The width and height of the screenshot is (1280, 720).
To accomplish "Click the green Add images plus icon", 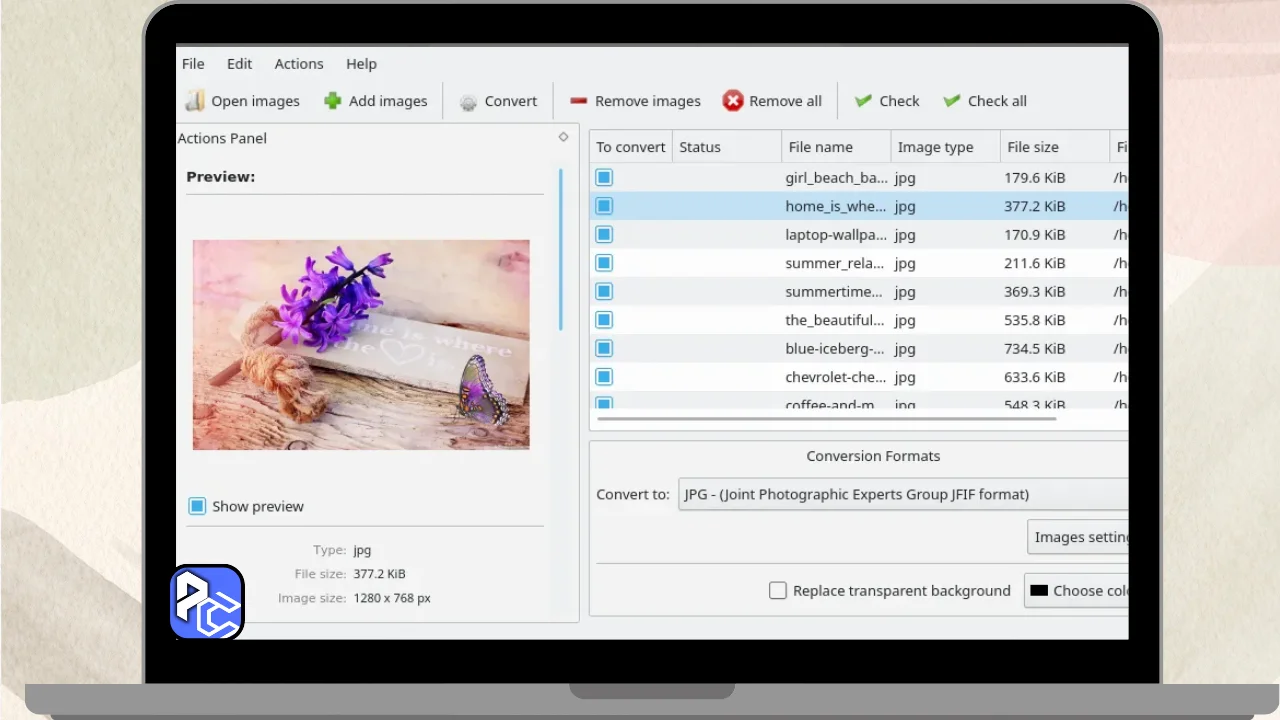I will pos(333,101).
